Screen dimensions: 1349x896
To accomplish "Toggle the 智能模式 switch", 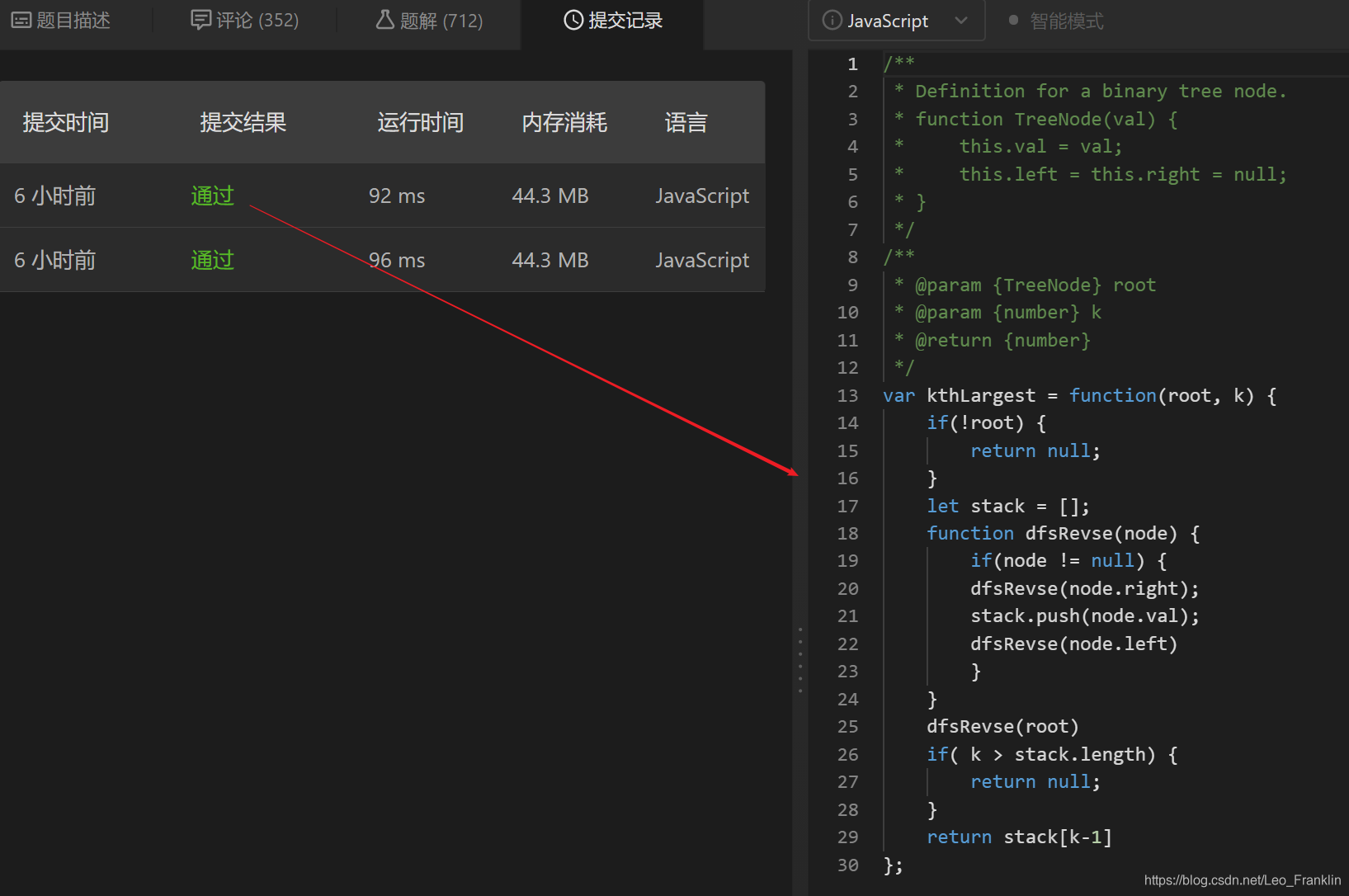I will pyautogui.click(x=1056, y=21).
